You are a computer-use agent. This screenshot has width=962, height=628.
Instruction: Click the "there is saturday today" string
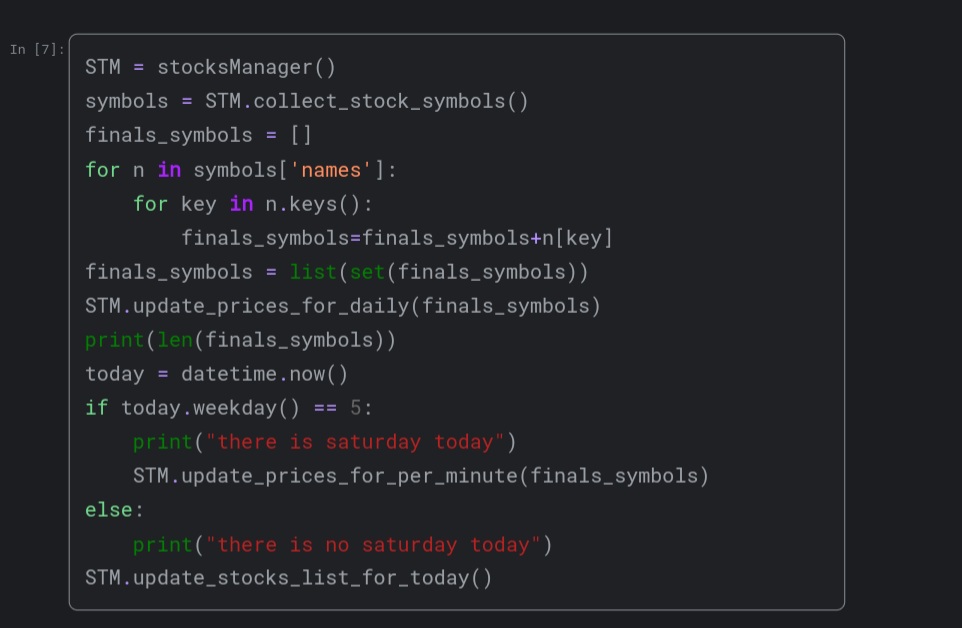(355, 442)
